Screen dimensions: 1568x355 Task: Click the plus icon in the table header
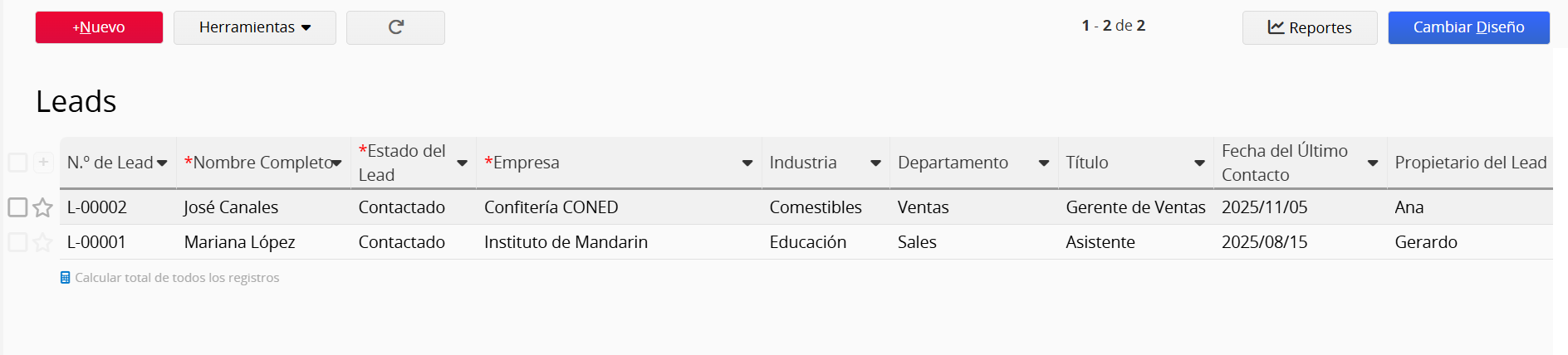pos(44,162)
